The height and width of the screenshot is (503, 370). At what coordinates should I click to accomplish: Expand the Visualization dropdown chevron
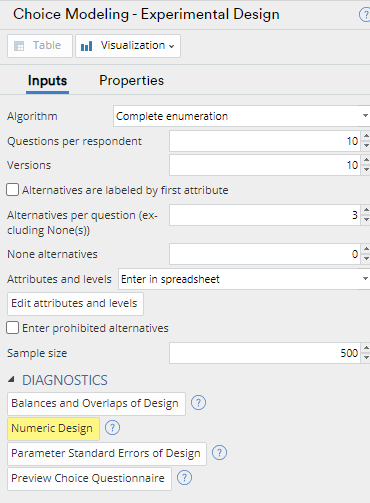[172, 46]
